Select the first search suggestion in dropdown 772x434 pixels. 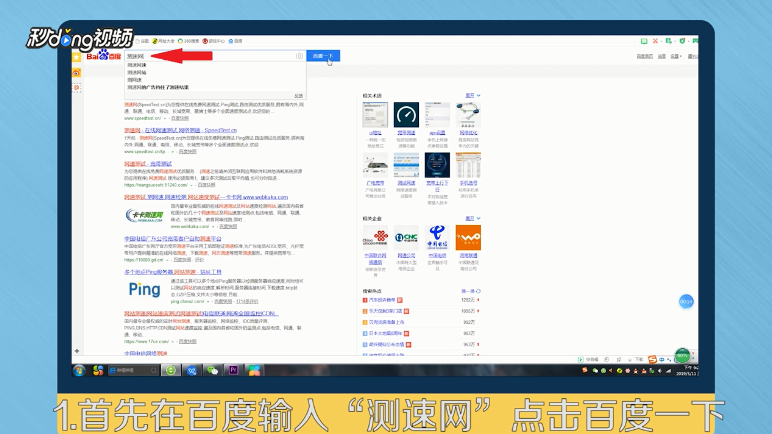point(137,65)
